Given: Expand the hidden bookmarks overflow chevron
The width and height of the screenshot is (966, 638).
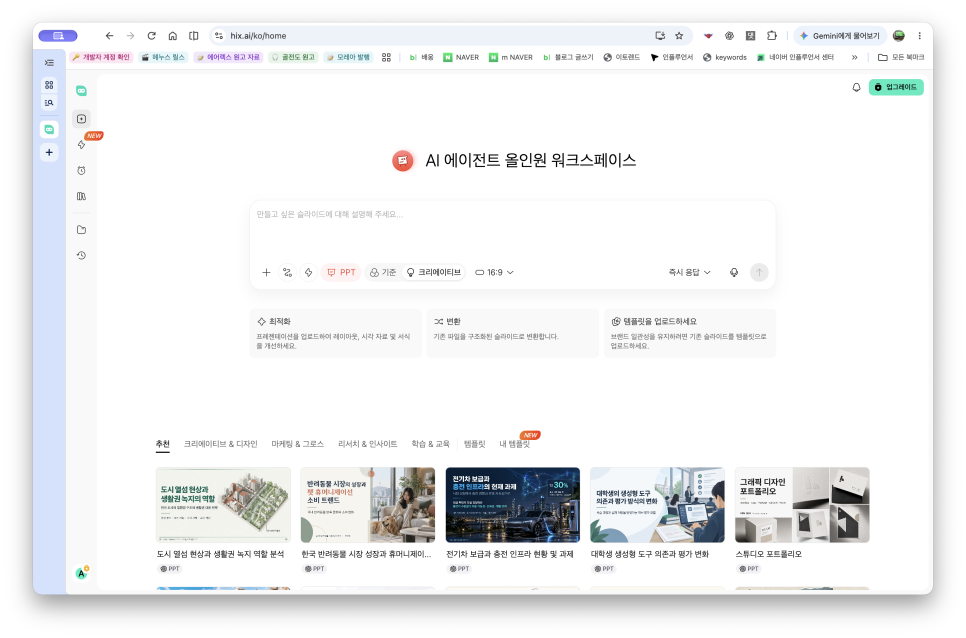Looking at the screenshot, I should coord(854,57).
